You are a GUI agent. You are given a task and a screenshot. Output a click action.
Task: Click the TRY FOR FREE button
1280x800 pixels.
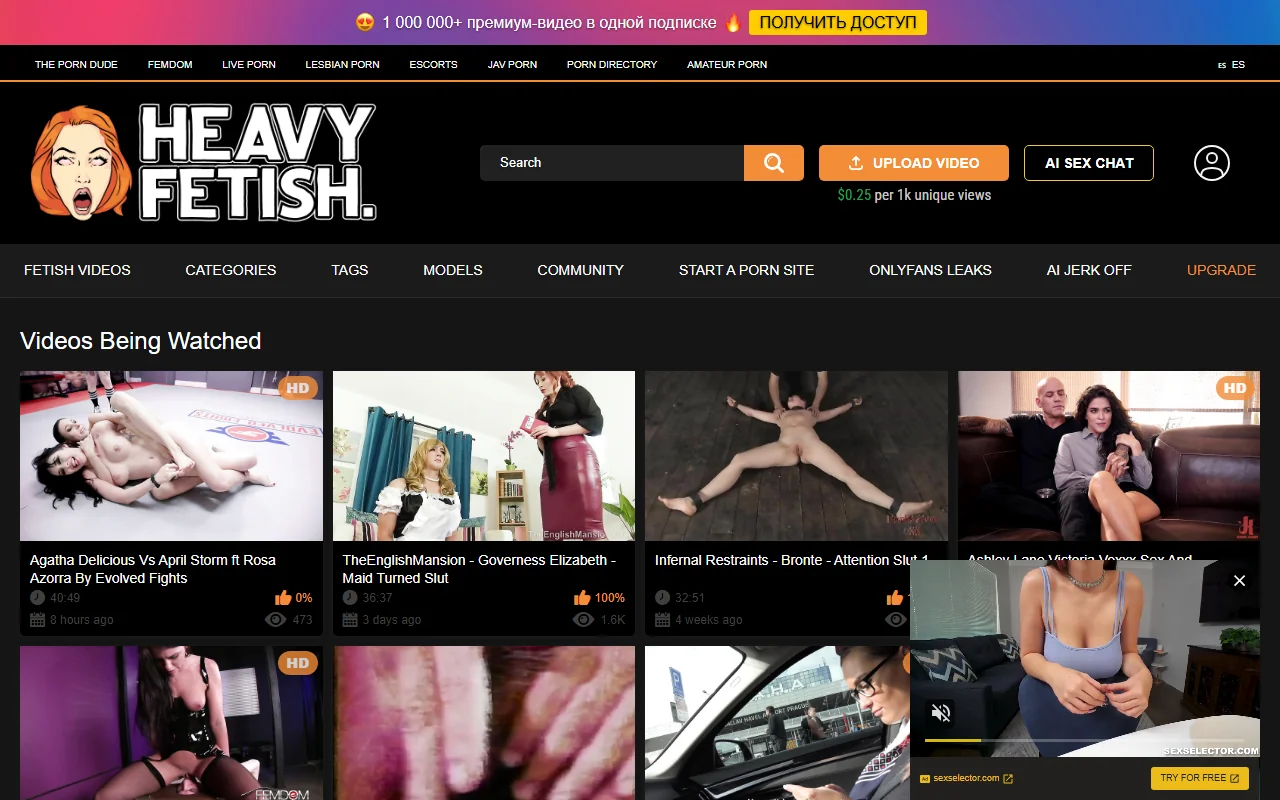[1199, 777]
